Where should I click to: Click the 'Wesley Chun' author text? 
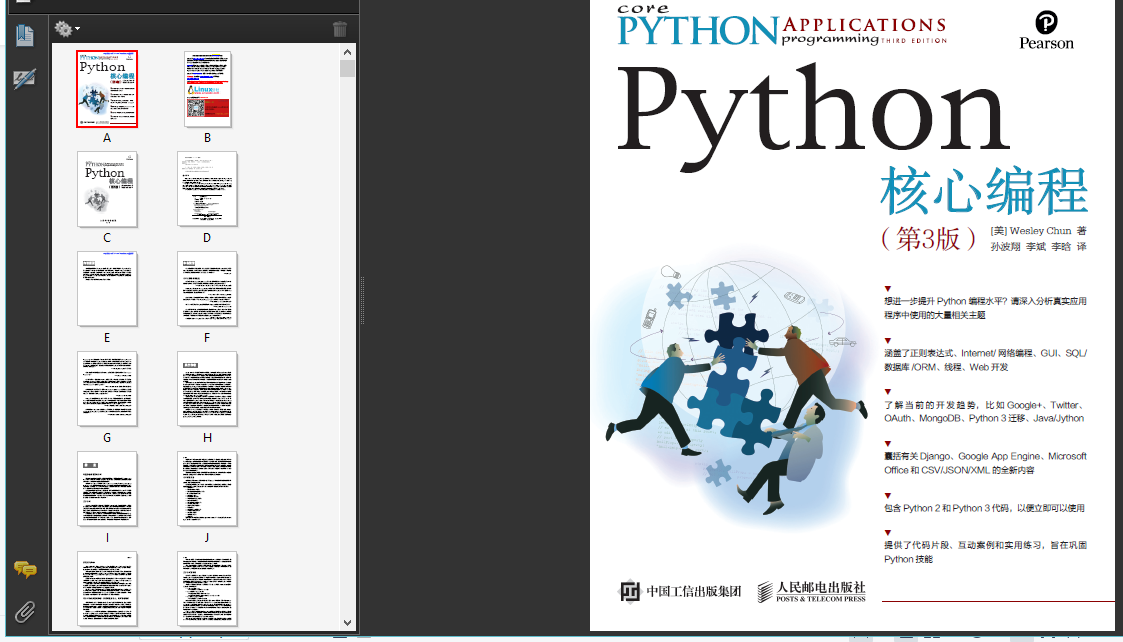pyautogui.click(x=1040, y=231)
